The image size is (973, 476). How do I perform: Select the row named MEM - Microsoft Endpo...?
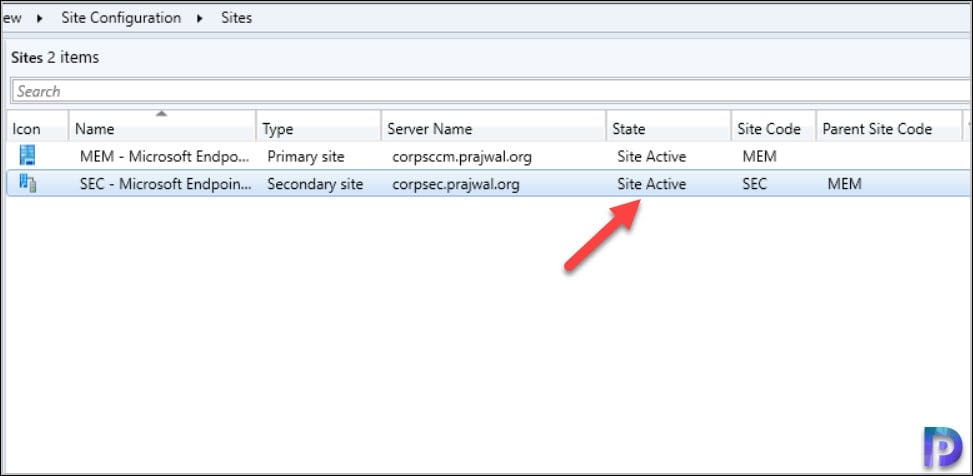pyautogui.click(x=486, y=156)
